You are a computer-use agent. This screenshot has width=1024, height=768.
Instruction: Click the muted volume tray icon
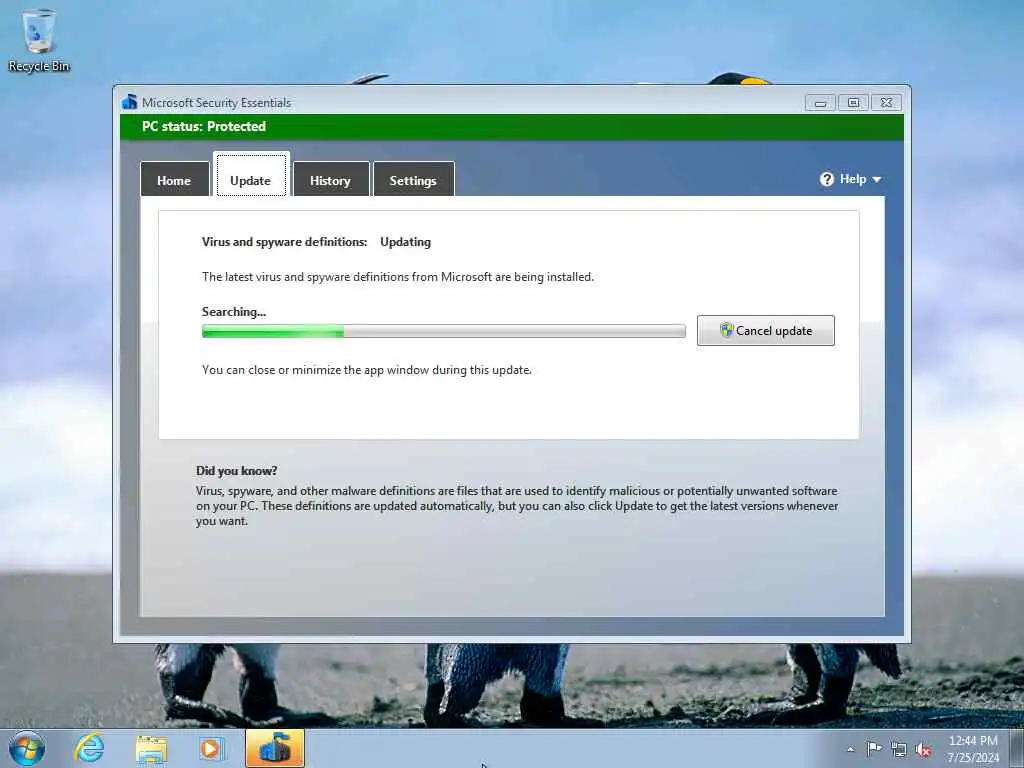pyautogui.click(x=923, y=750)
